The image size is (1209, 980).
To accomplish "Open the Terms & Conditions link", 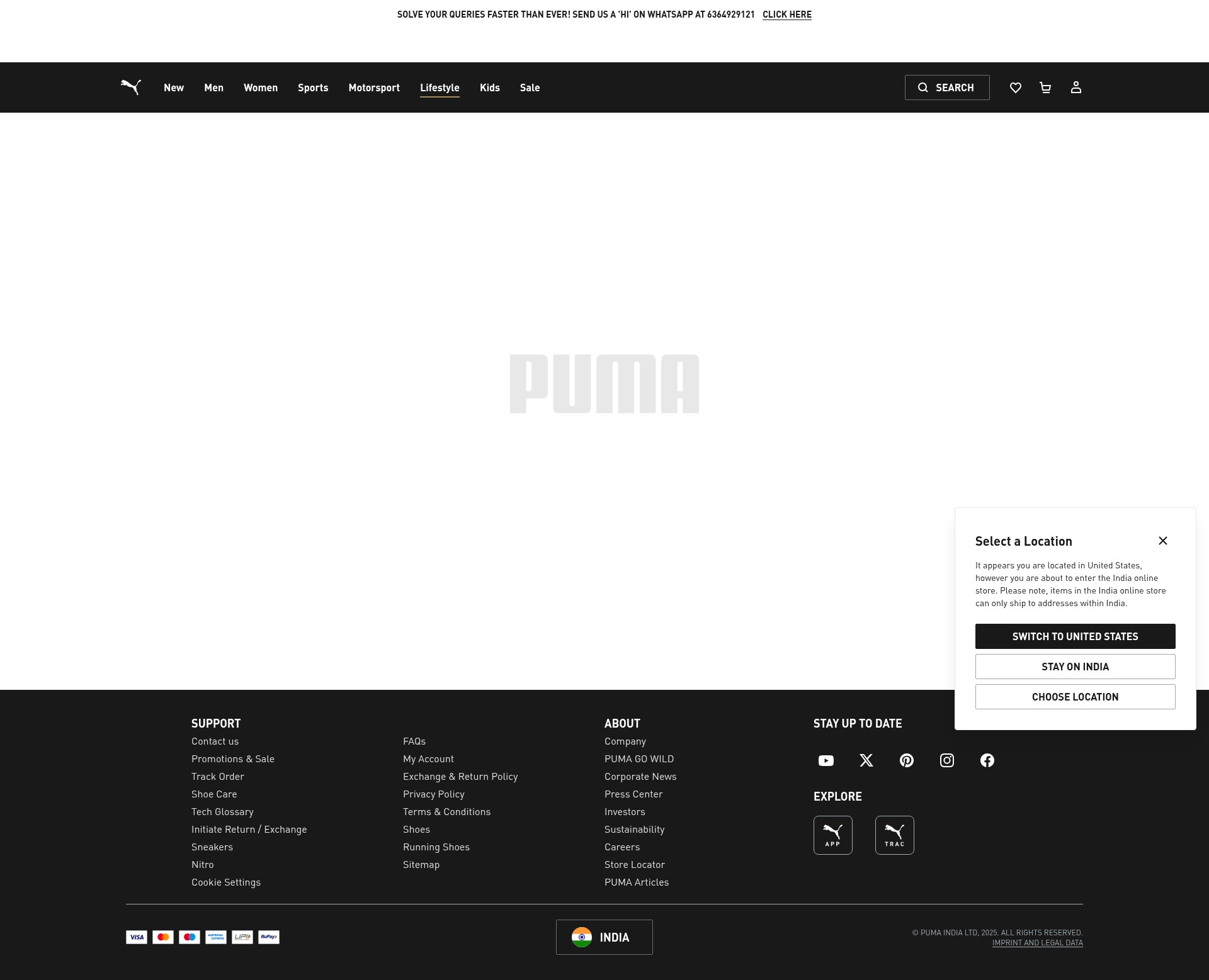I will pos(446,812).
